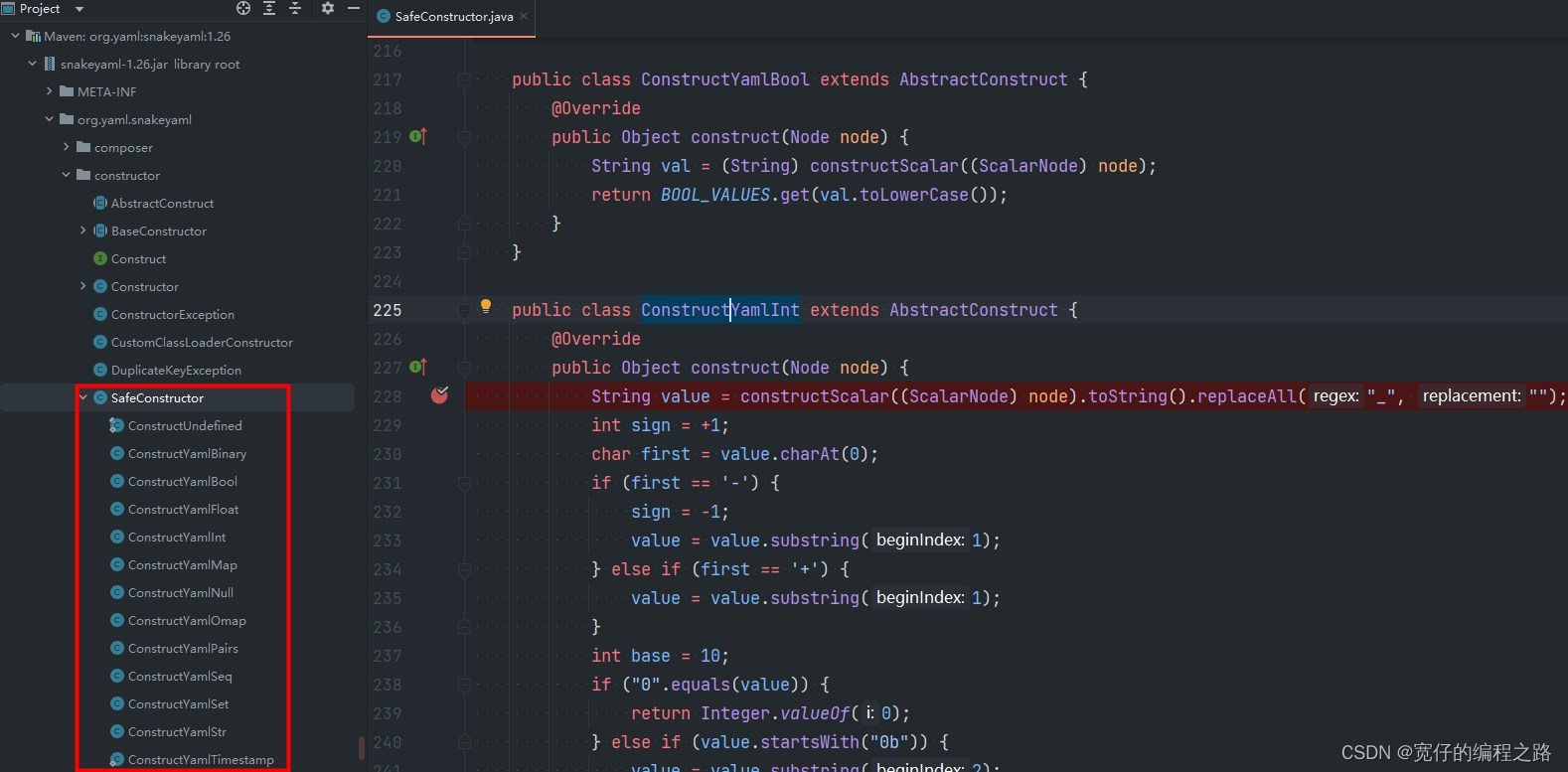1568x772 pixels.
Task: Select ConstructYamlSeq in the tree
Action: (x=180, y=676)
